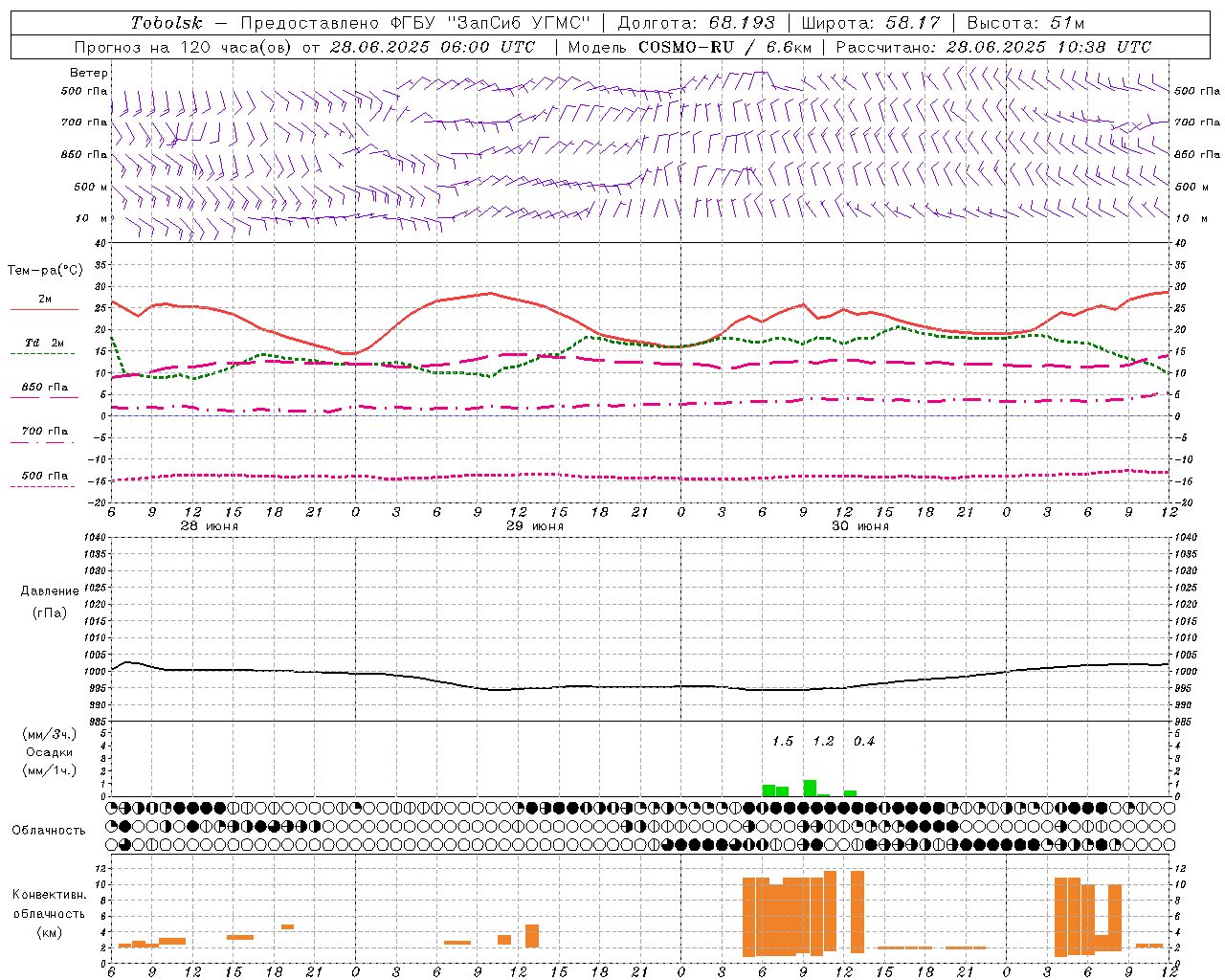Click the Ветер panel label
The height and width of the screenshot is (980, 1225).
point(89,73)
